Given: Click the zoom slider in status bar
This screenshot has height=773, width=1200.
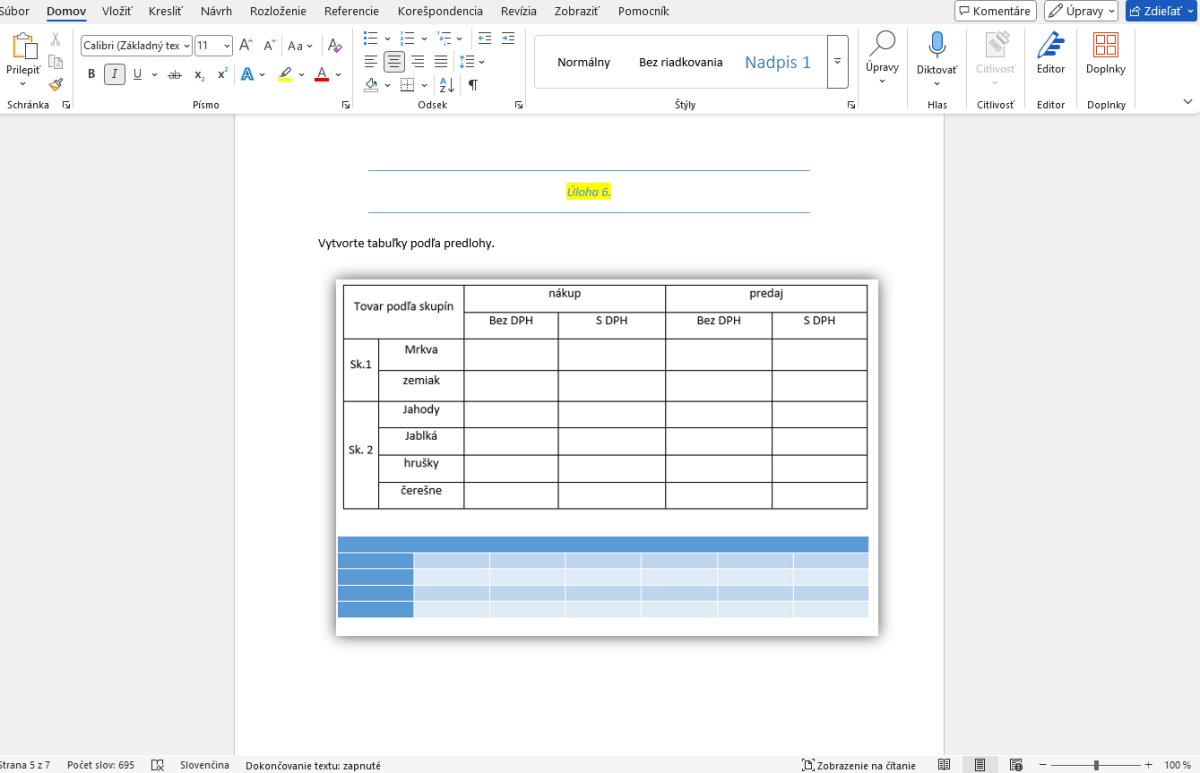Looking at the screenshot, I should 1096,765.
